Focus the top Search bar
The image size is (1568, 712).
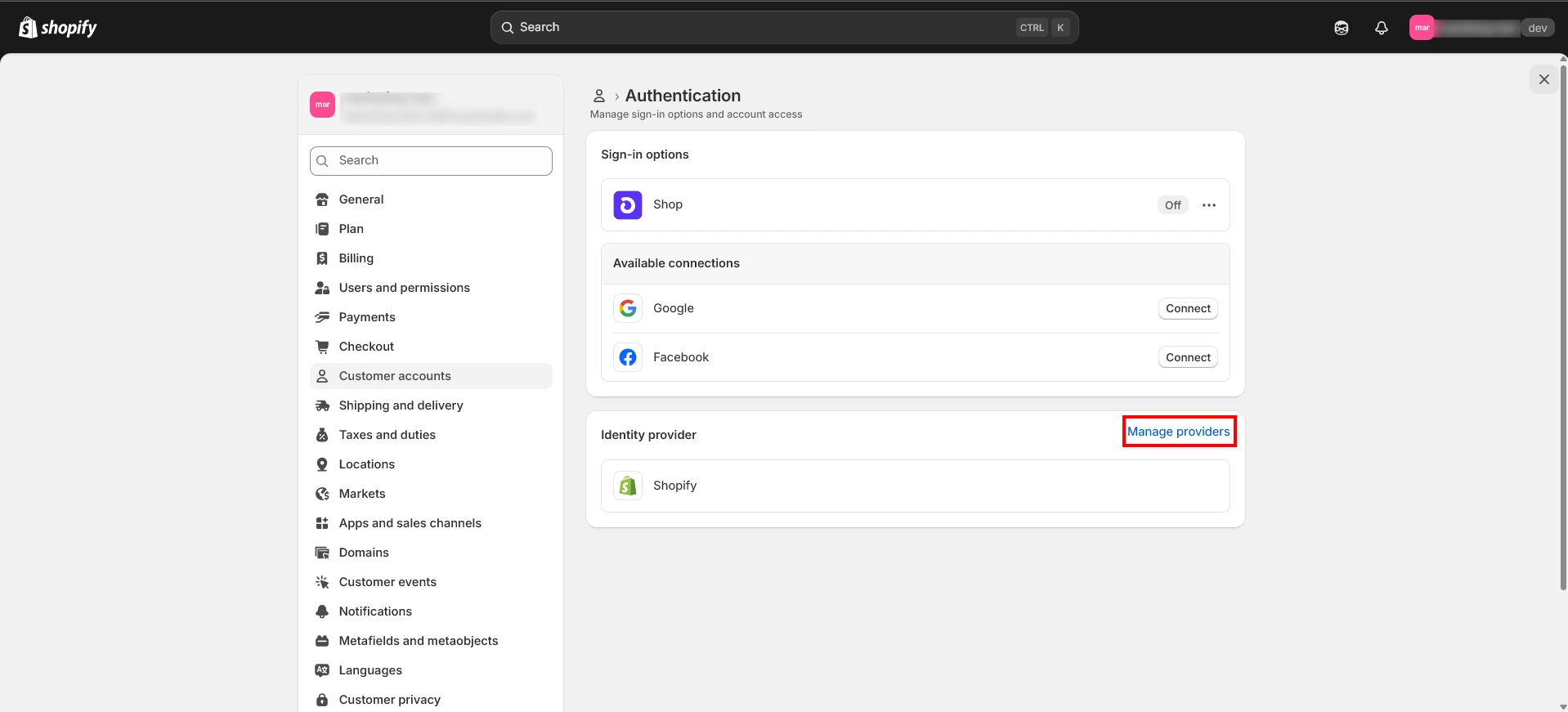pyautogui.click(x=784, y=28)
